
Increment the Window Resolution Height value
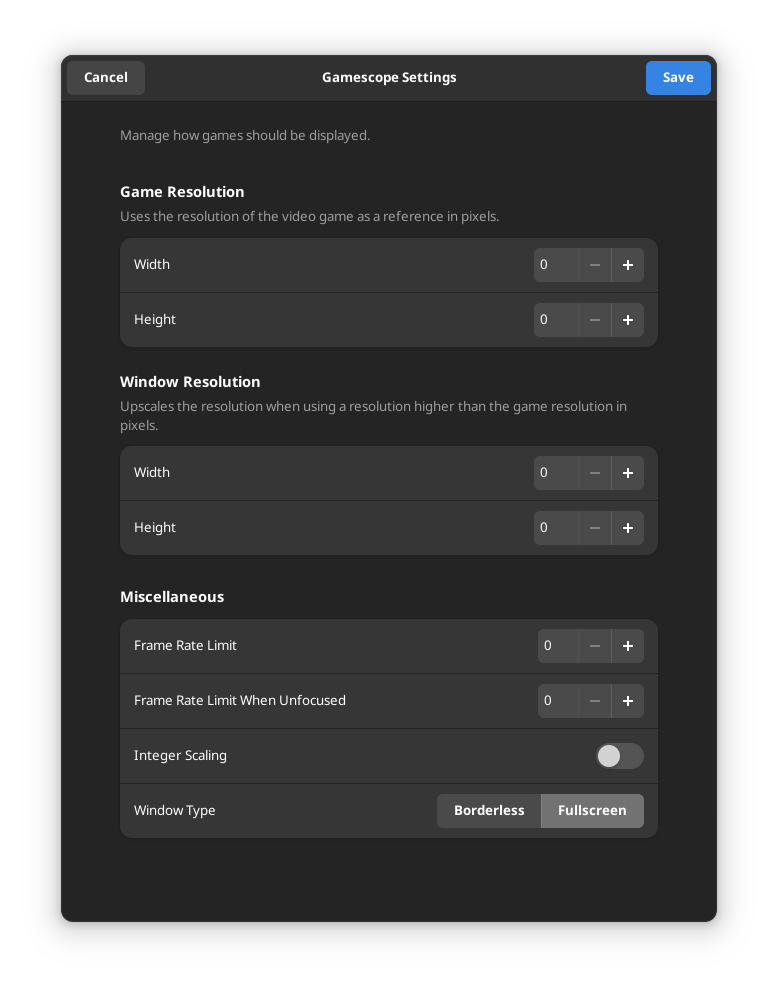click(627, 528)
